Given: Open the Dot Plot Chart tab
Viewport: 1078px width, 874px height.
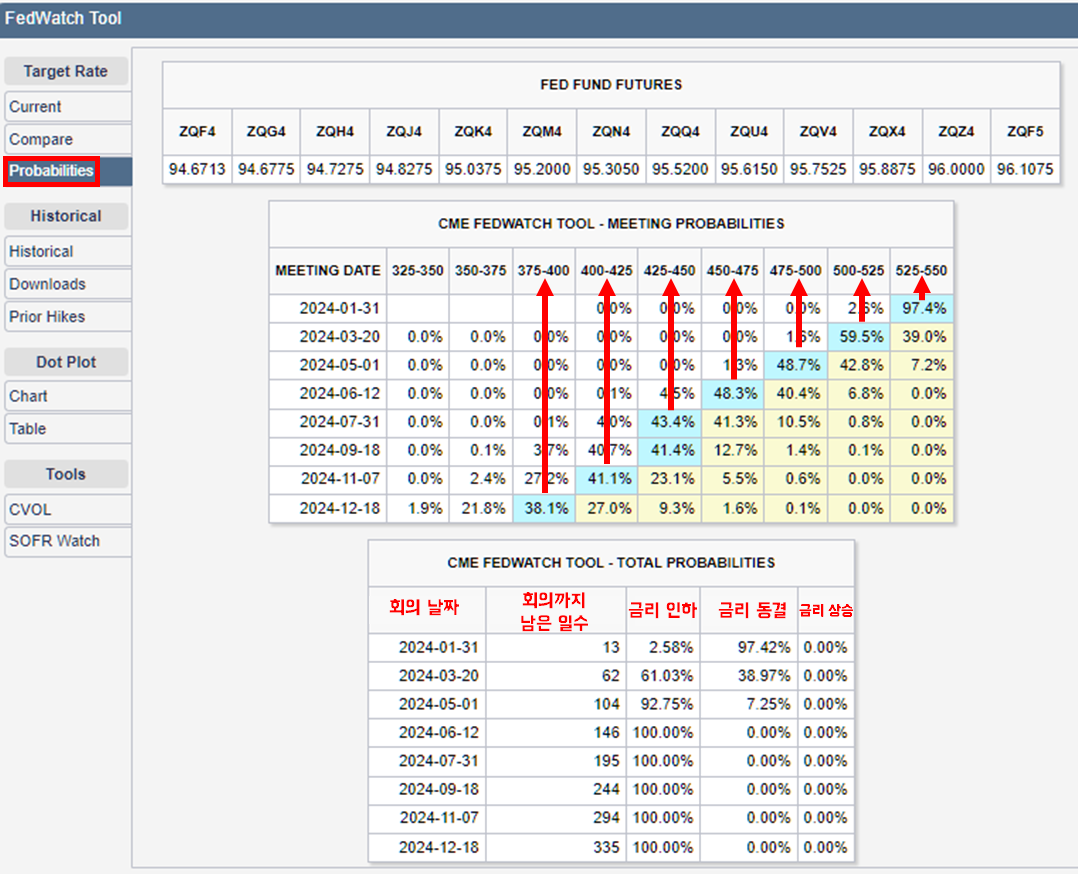Looking at the screenshot, I should click(28, 396).
